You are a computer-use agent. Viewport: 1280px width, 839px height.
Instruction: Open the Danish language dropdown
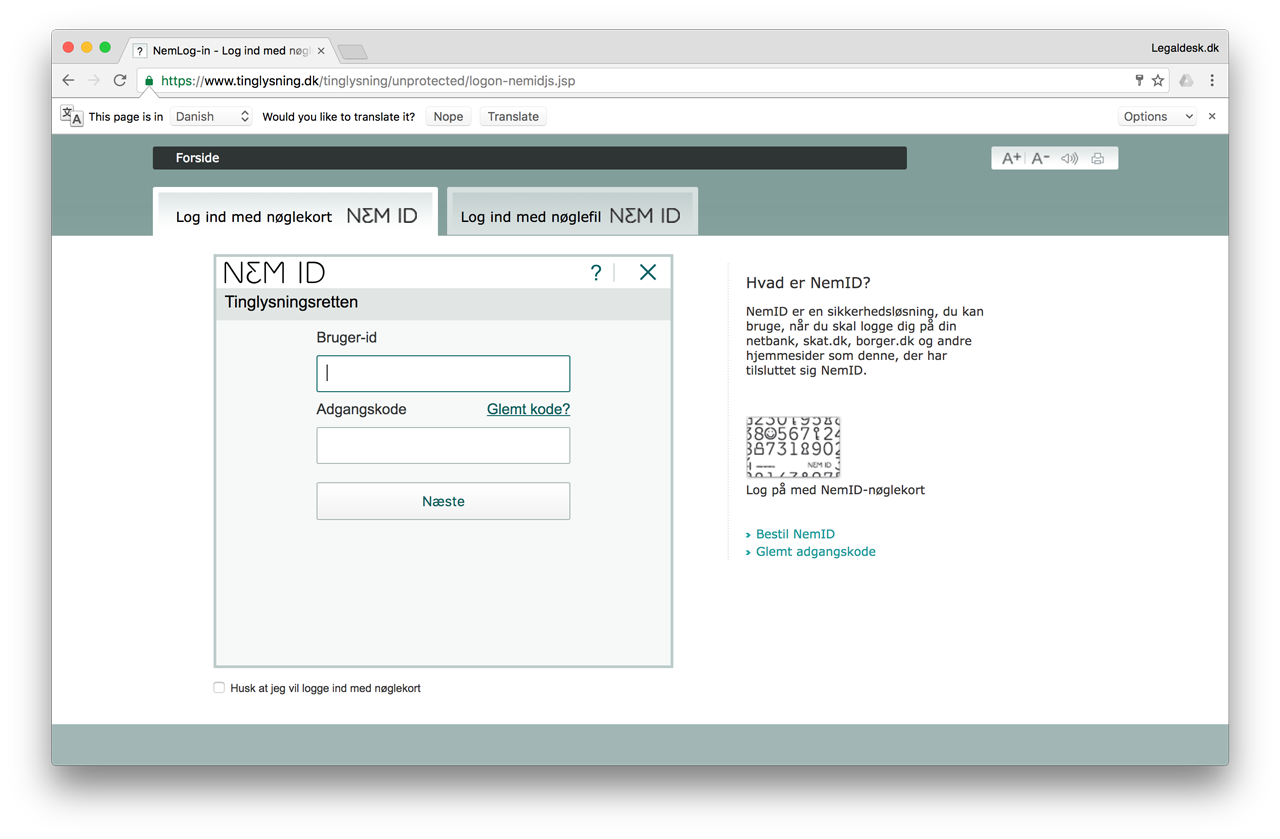pyautogui.click(x=211, y=116)
